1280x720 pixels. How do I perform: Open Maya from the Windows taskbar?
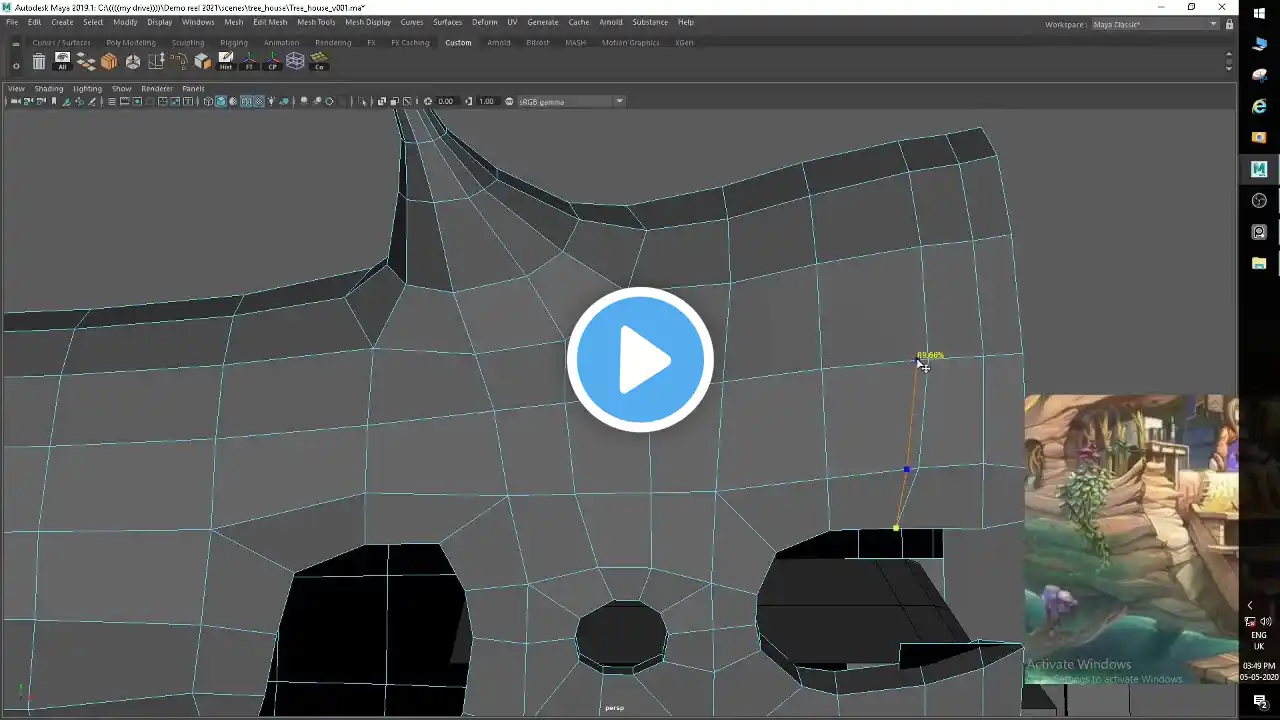tap(1259, 169)
